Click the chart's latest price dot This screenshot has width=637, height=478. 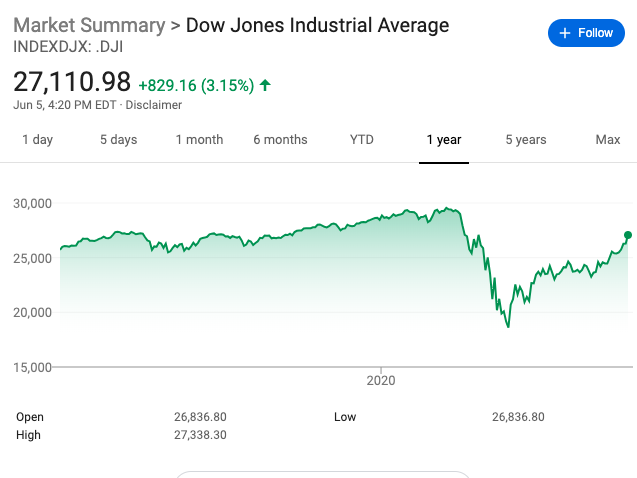[x=628, y=235]
